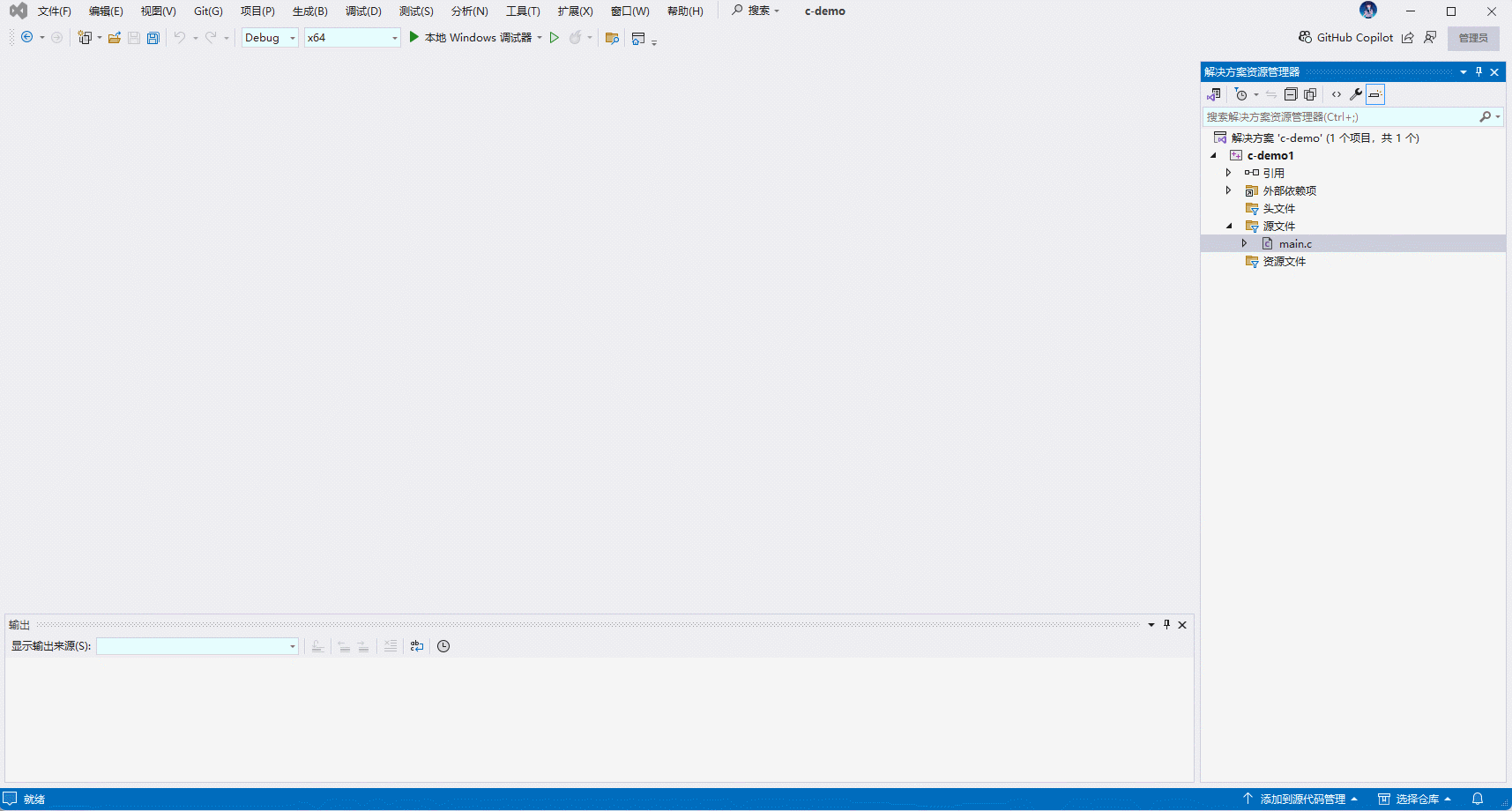
Task: Click the Save All toolbar icon
Action: tap(153, 38)
